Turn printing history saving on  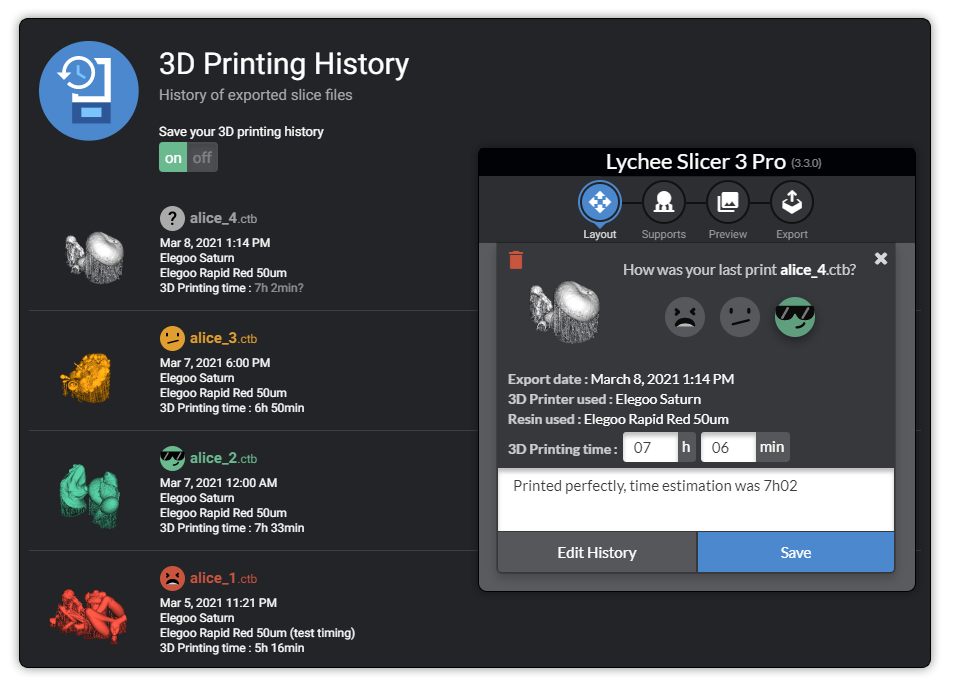[x=173, y=157]
